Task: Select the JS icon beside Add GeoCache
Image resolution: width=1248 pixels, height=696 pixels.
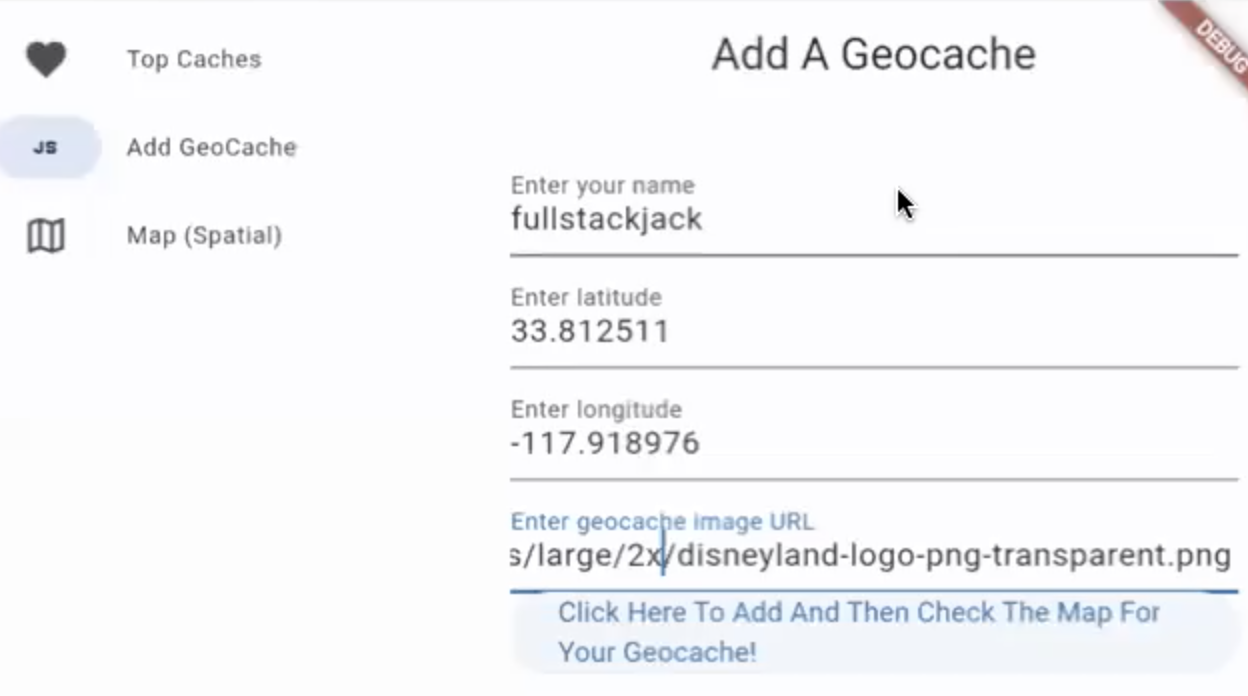Action: pos(46,148)
